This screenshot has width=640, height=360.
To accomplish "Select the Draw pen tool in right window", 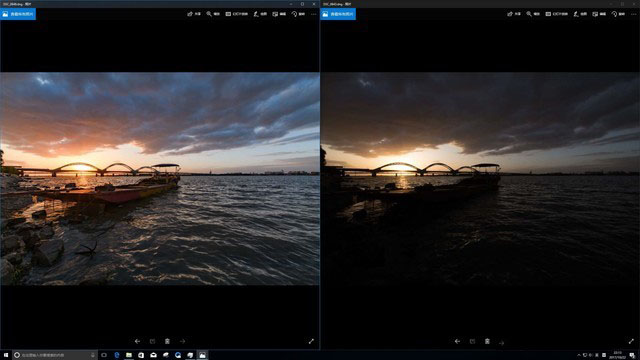I will 580,14.
